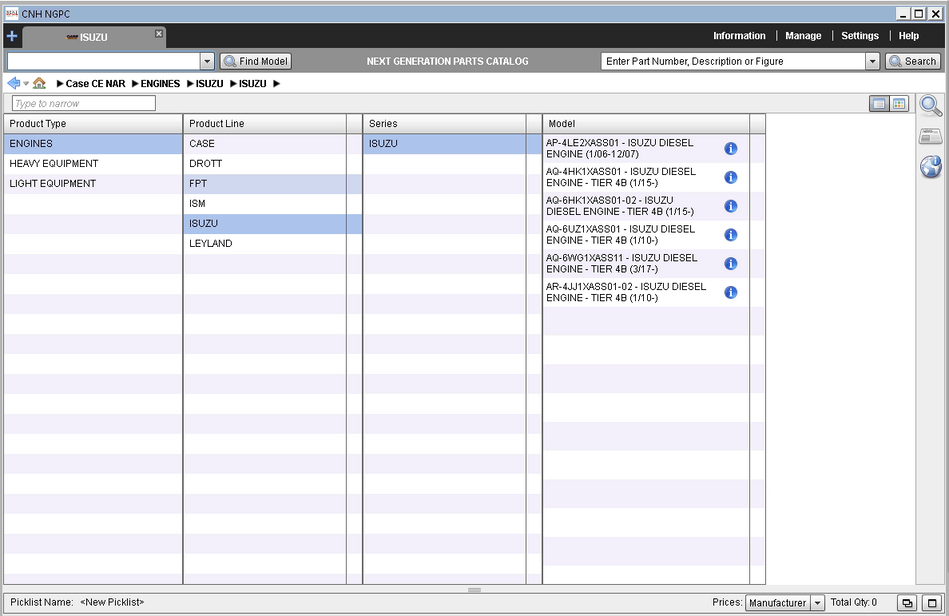Click the Search button
Image resolution: width=949 pixels, height=616 pixels.
point(912,61)
